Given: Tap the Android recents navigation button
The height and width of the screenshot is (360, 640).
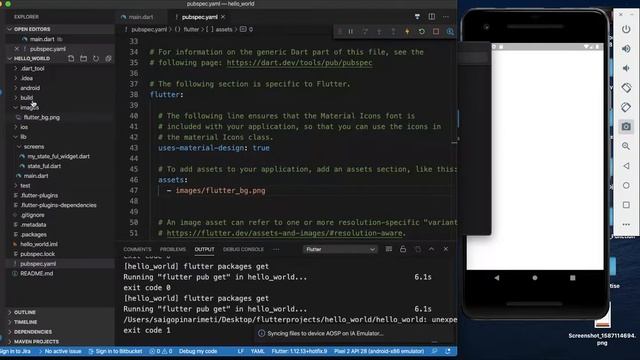Looking at the screenshot, I should click(x=573, y=278).
